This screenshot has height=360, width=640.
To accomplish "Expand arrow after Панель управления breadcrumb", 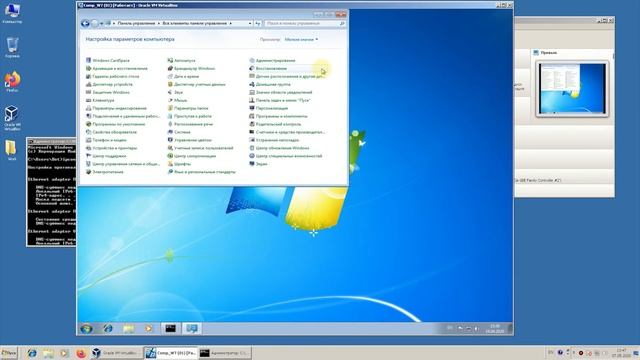I will coord(159,24).
